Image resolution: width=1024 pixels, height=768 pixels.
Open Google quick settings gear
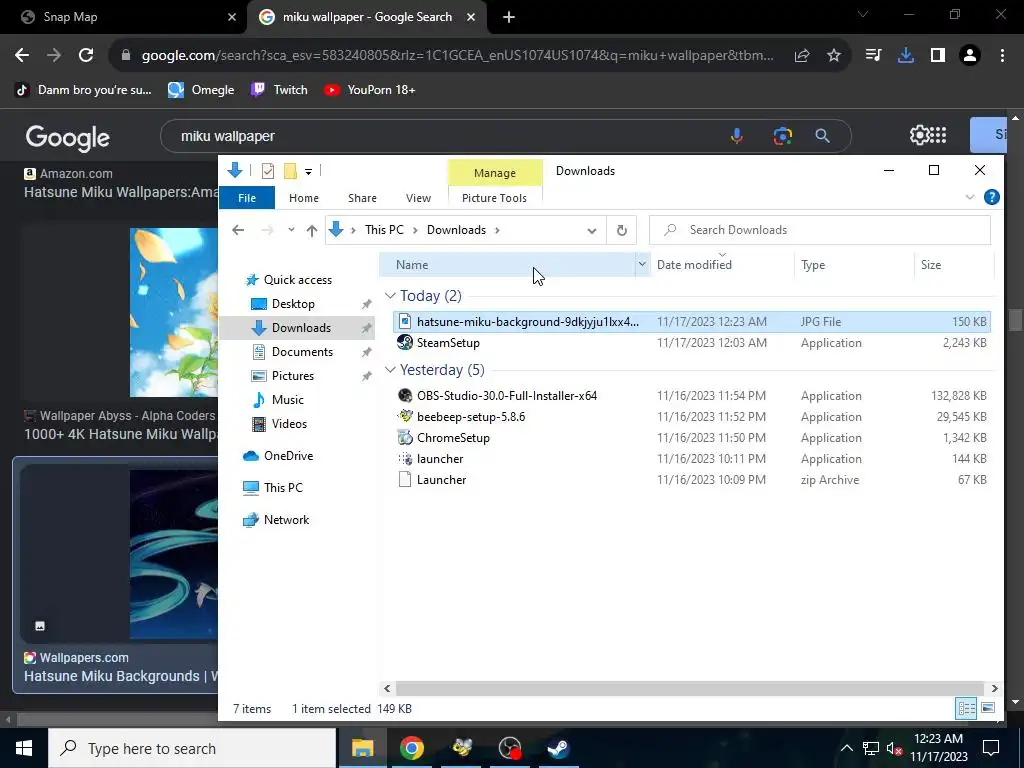point(920,135)
